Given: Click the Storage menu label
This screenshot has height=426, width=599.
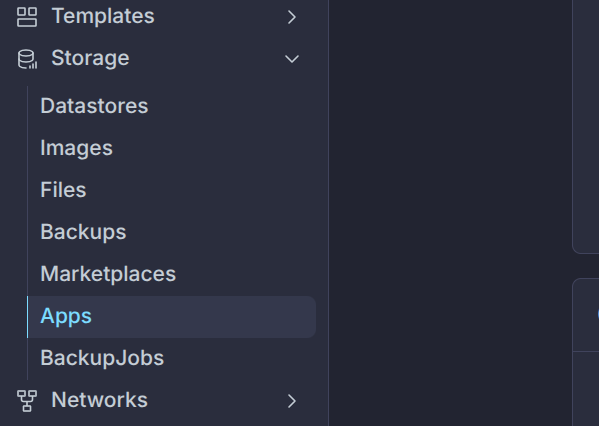Looking at the screenshot, I should (x=91, y=58).
